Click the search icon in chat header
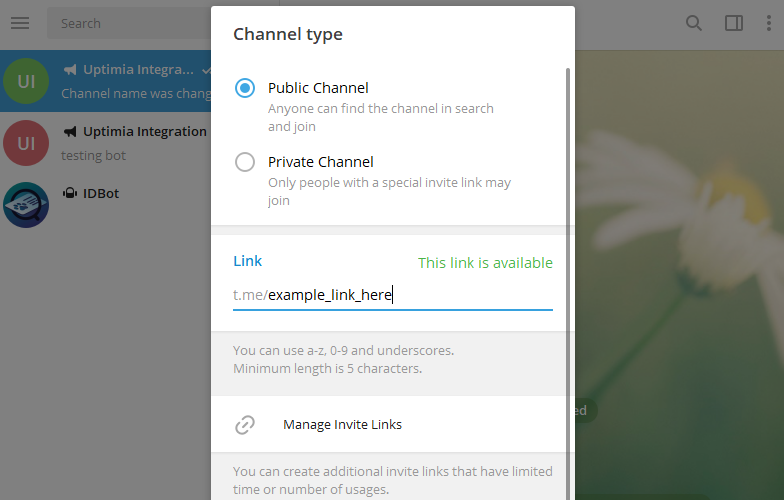784x500 pixels. point(693,23)
